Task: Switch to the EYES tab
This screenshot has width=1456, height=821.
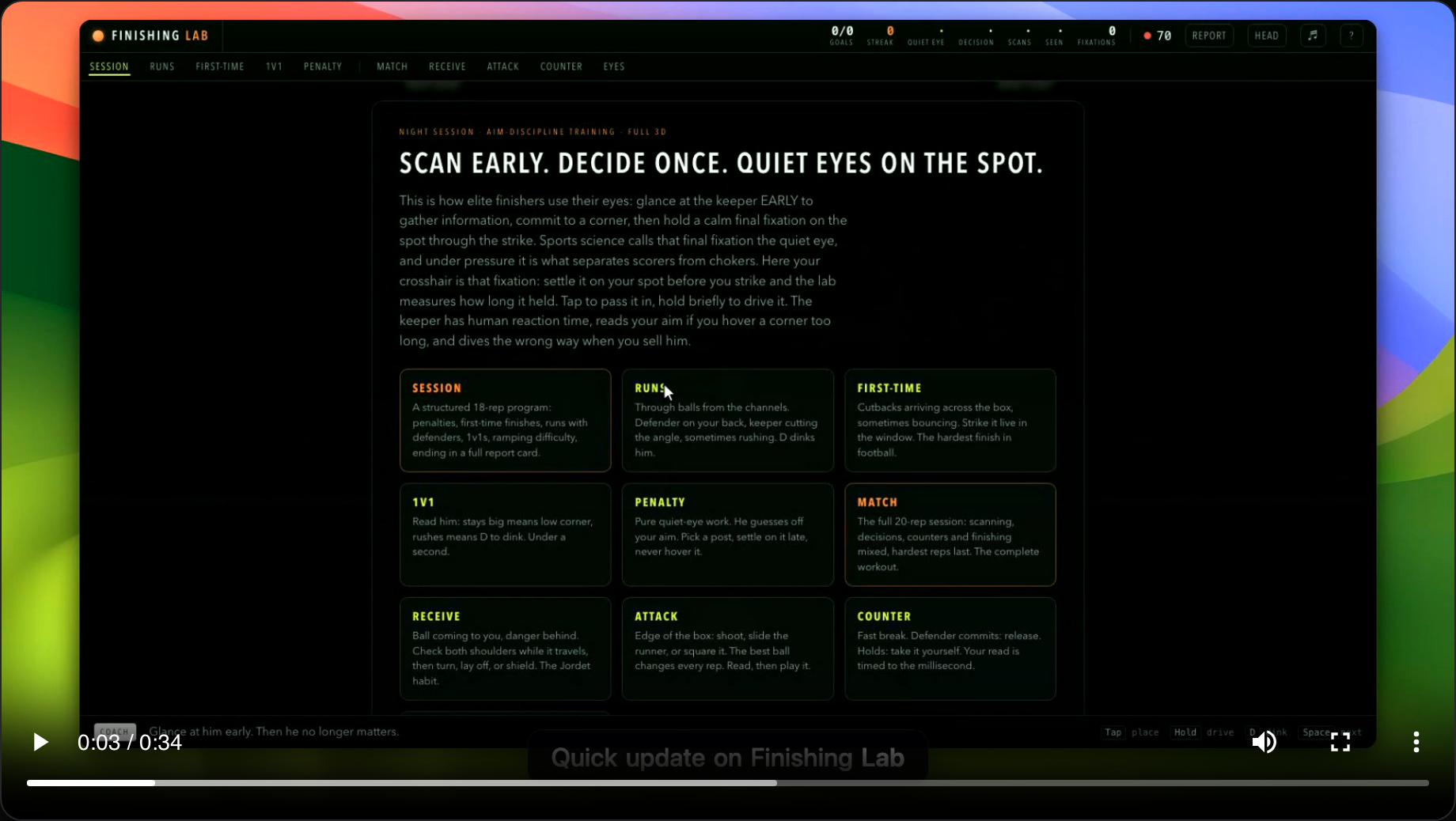Action: tap(614, 66)
